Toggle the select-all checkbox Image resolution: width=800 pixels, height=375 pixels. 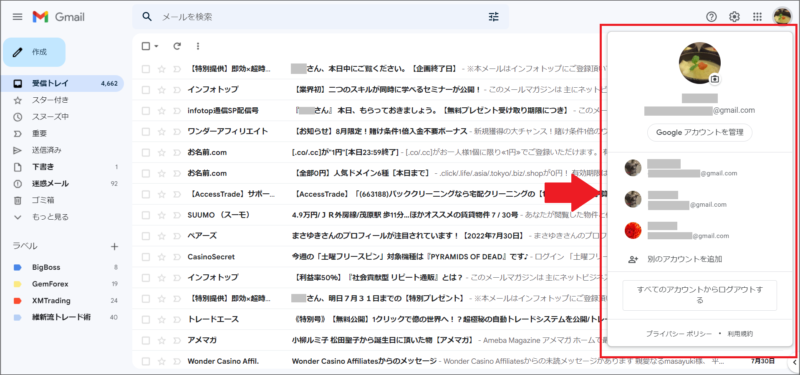click(x=146, y=46)
